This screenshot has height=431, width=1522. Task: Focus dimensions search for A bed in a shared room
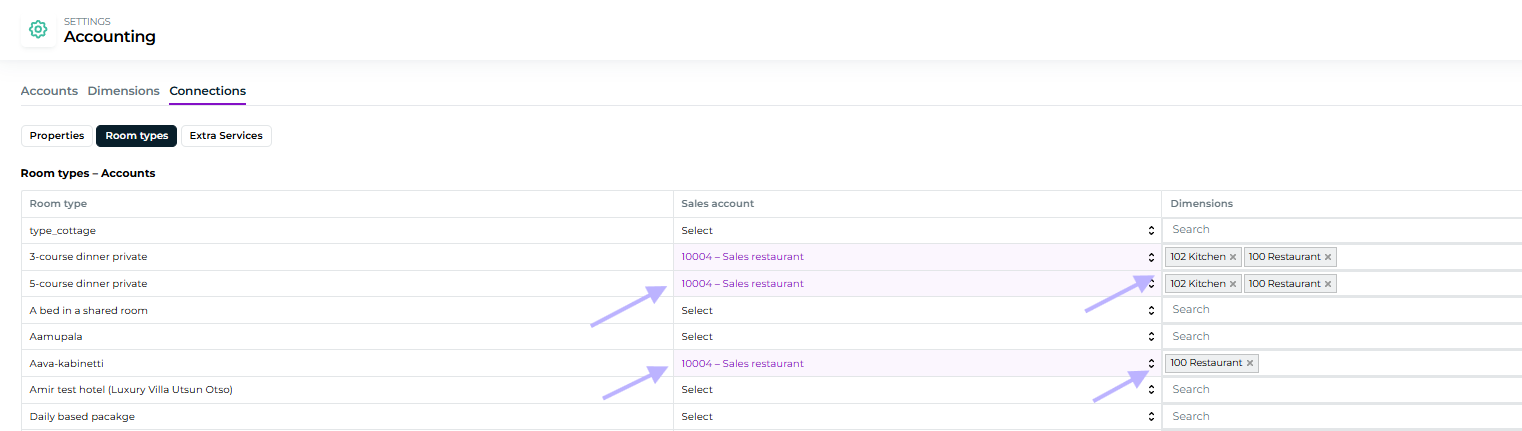click(1342, 310)
